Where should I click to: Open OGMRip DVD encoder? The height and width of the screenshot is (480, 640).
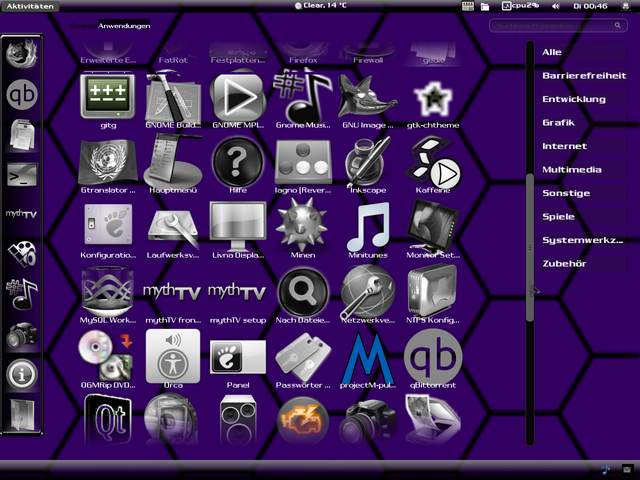click(107, 356)
